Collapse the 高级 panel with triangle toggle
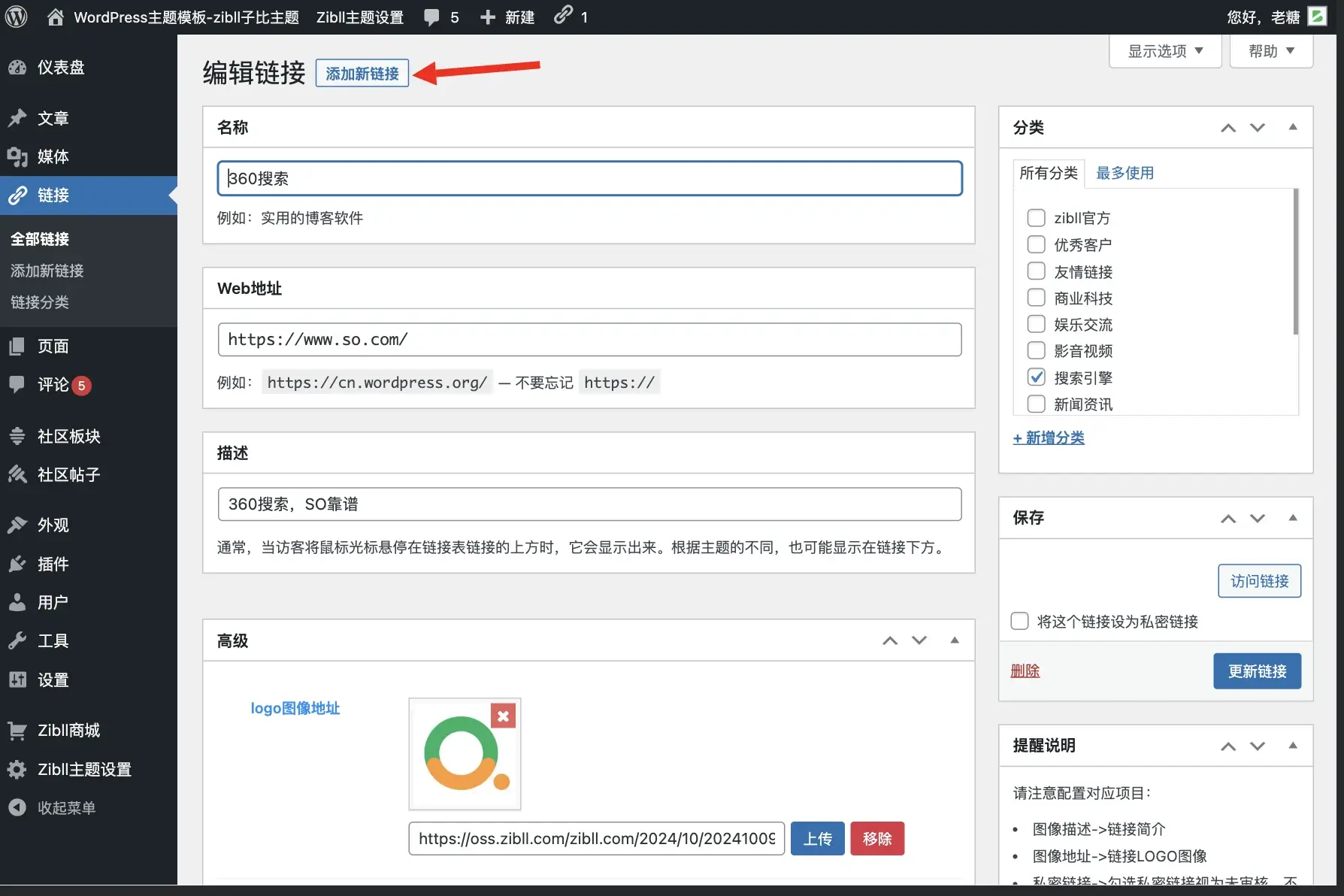Viewport: 1344px width, 896px height. pos(955,640)
